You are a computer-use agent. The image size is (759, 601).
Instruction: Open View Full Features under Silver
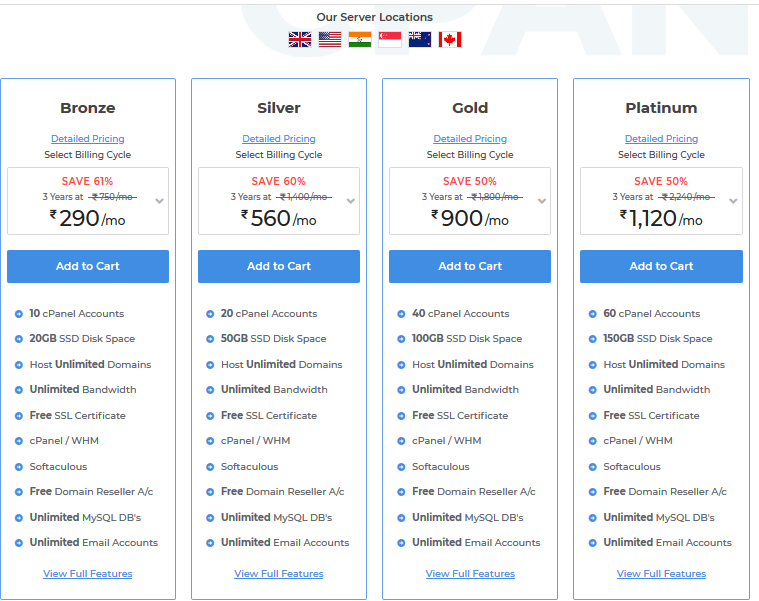(x=279, y=574)
